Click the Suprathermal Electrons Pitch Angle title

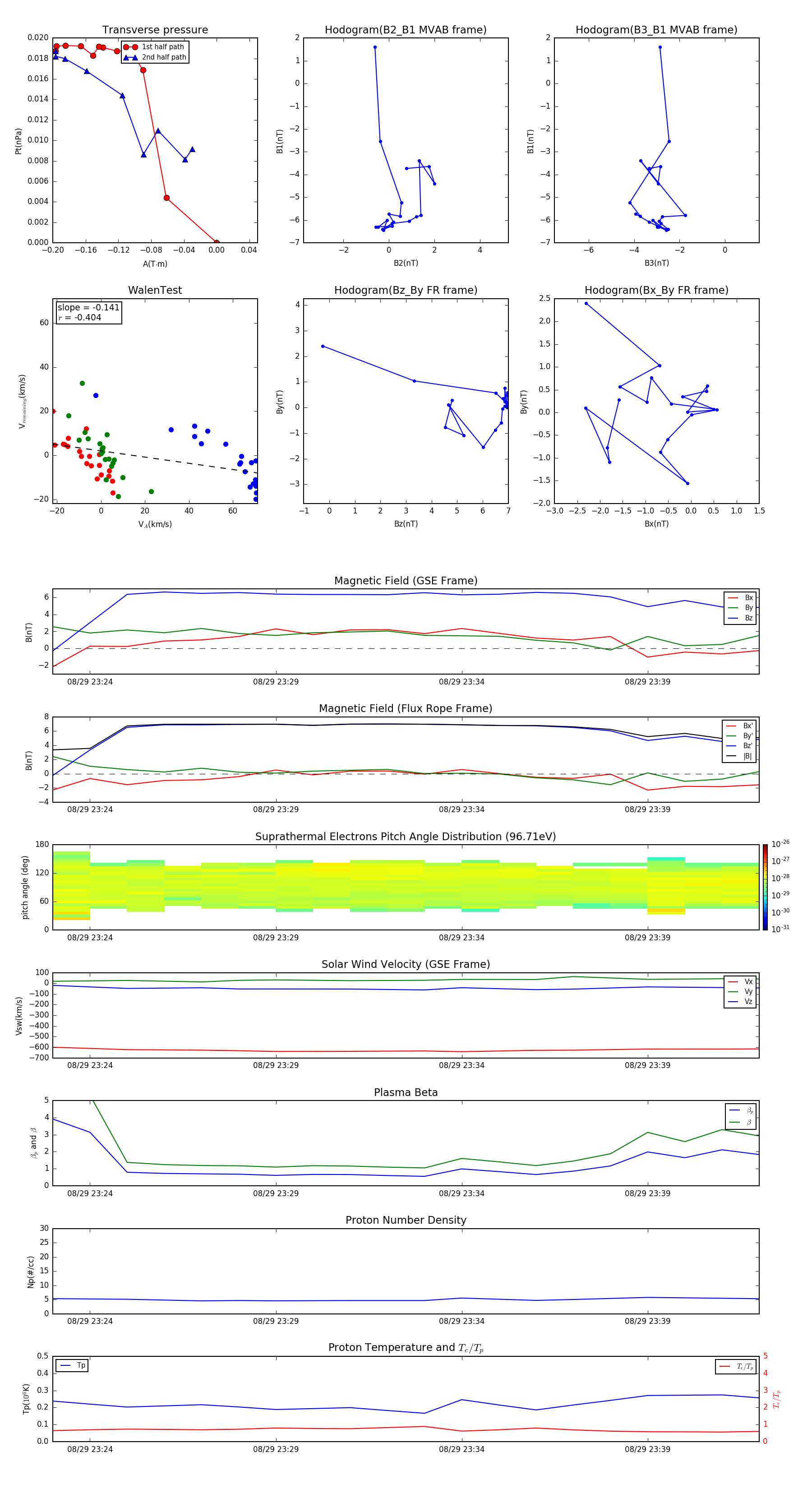pyautogui.click(x=406, y=837)
